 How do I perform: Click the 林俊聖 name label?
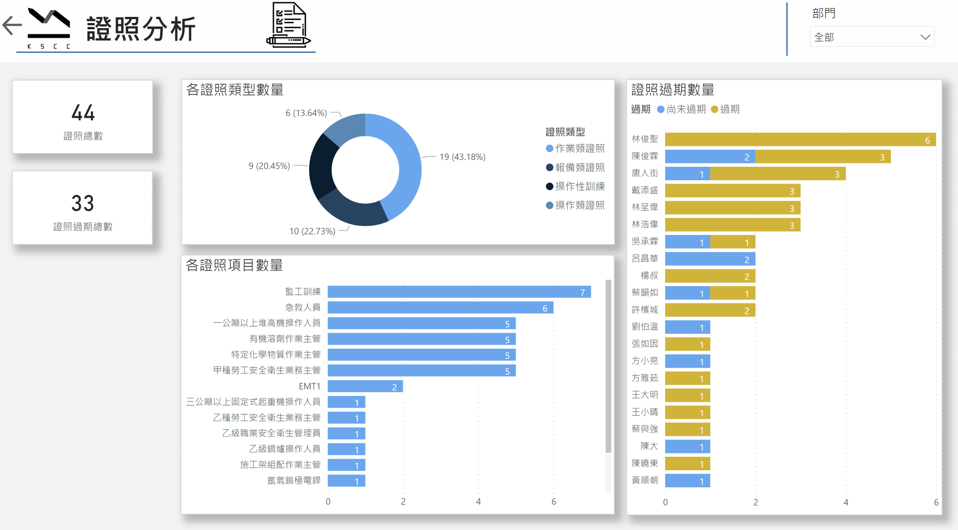(645, 139)
